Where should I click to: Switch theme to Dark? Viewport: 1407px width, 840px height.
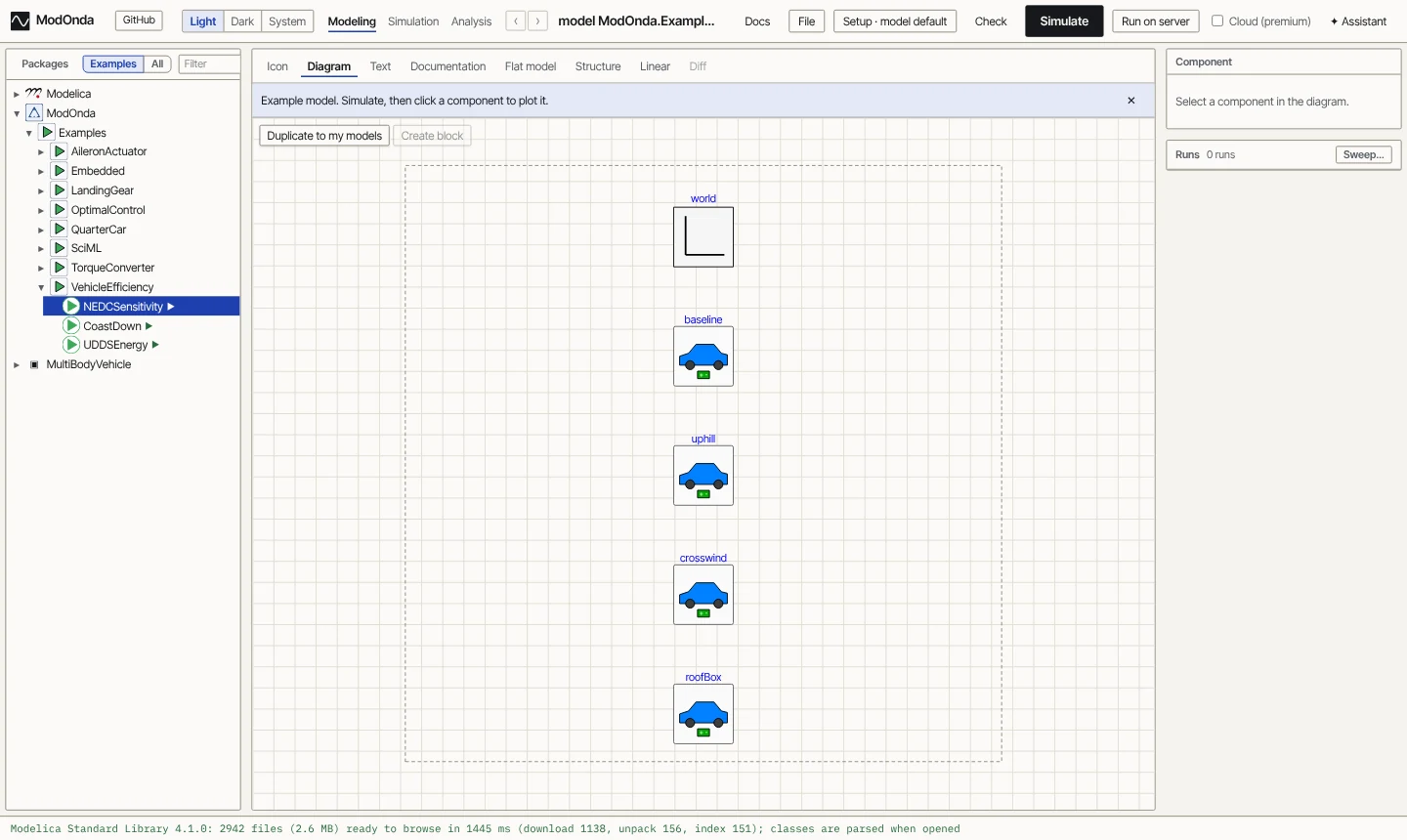tap(242, 21)
